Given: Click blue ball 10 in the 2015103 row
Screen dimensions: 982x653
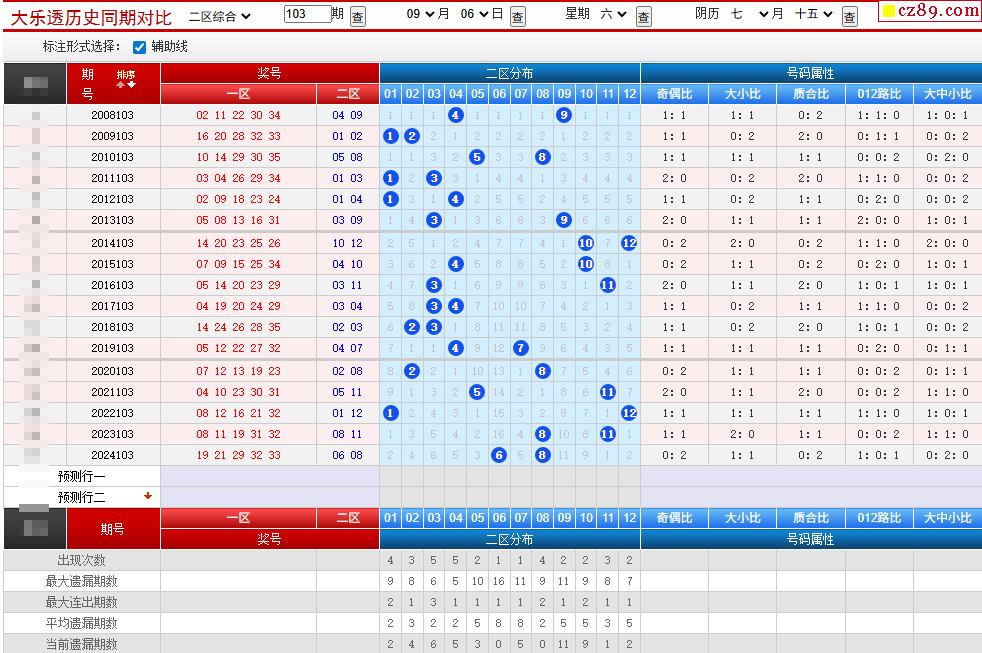Looking at the screenshot, I should tap(586, 264).
